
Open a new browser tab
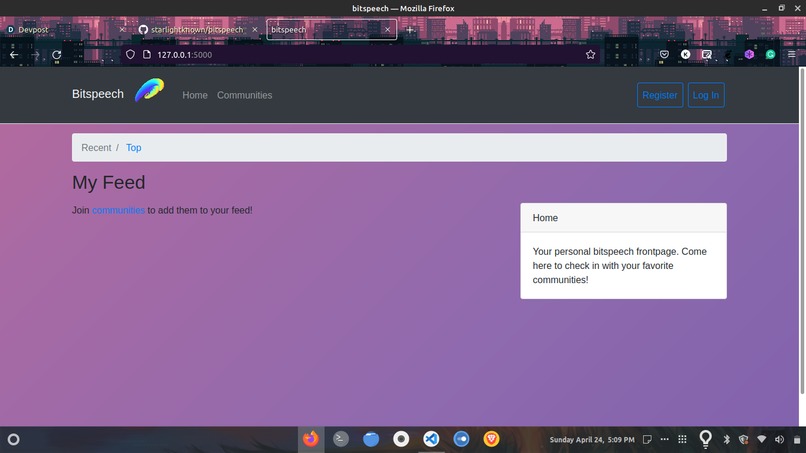tap(410, 30)
